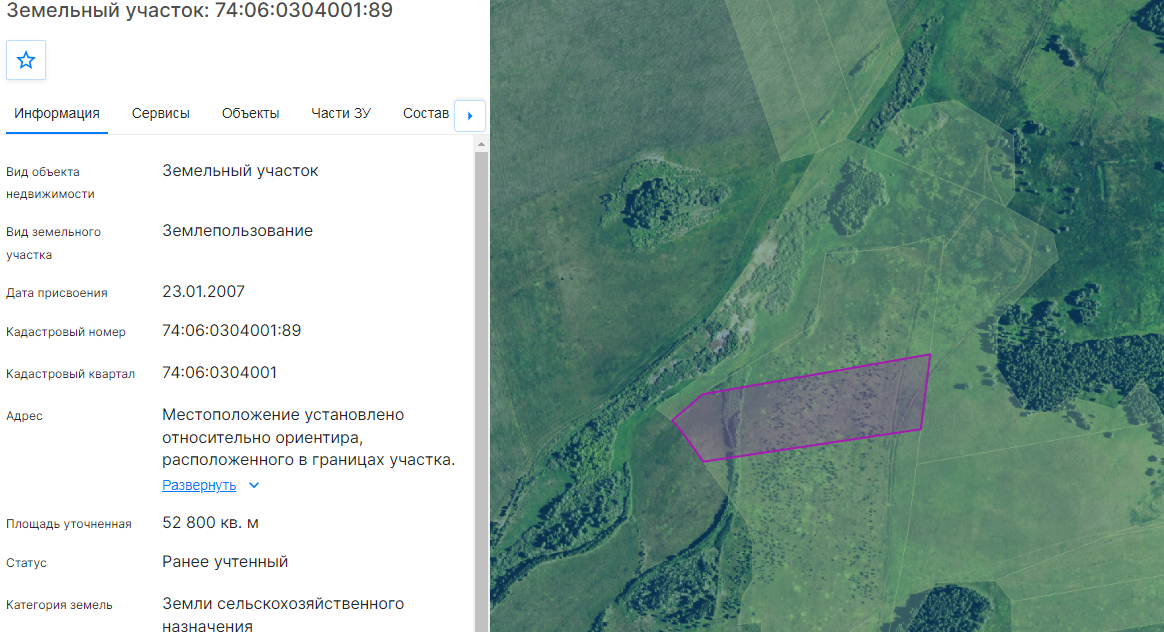Add parcel to favorites with star icon
This screenshot has height=632, width=1164.
[26, 60]
